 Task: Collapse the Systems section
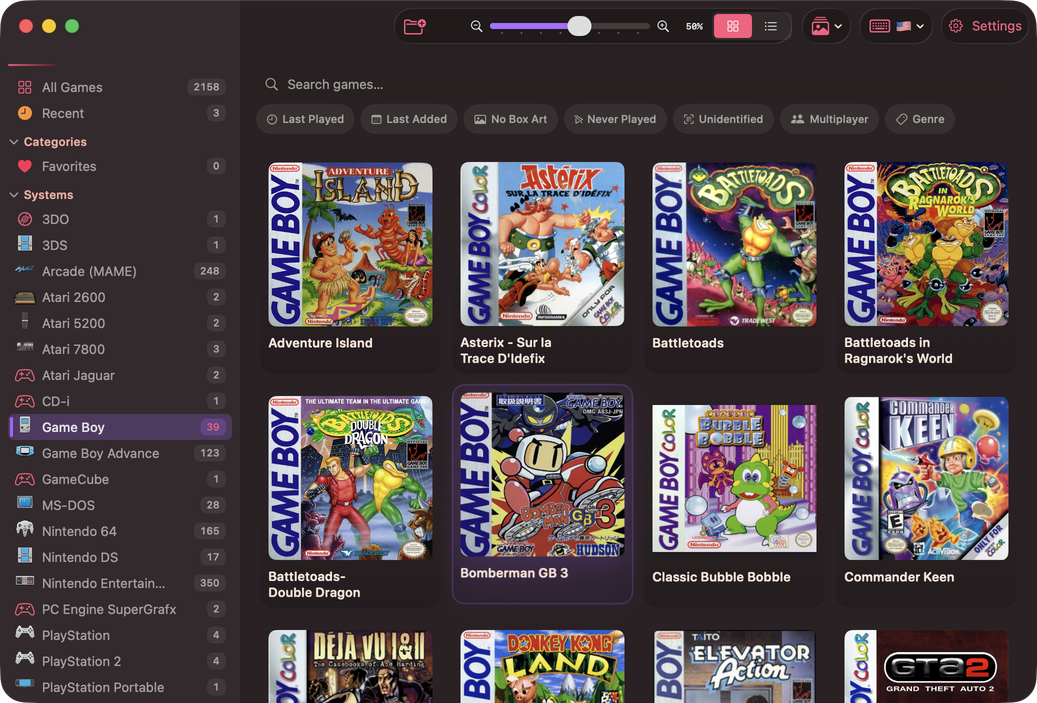click(14, 194)
